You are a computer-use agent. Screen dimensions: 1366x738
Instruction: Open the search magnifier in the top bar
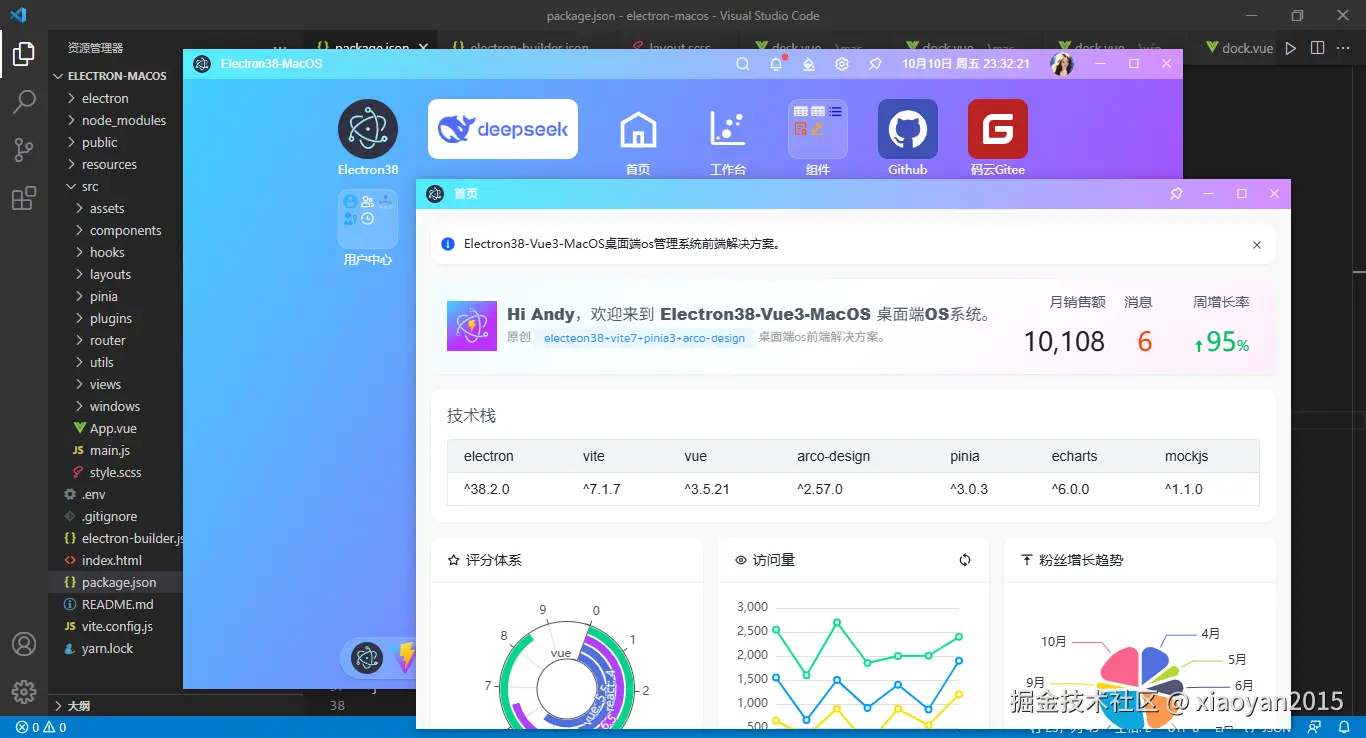tap(742, 63)
